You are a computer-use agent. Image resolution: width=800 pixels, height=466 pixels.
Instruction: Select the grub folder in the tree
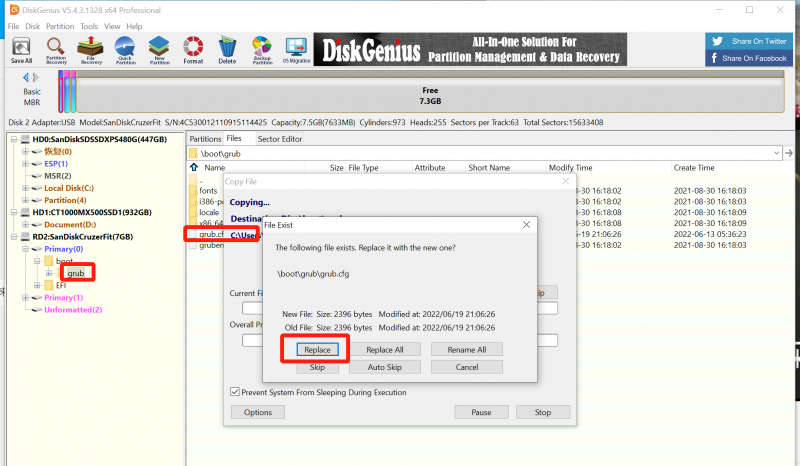click(76, 273)
